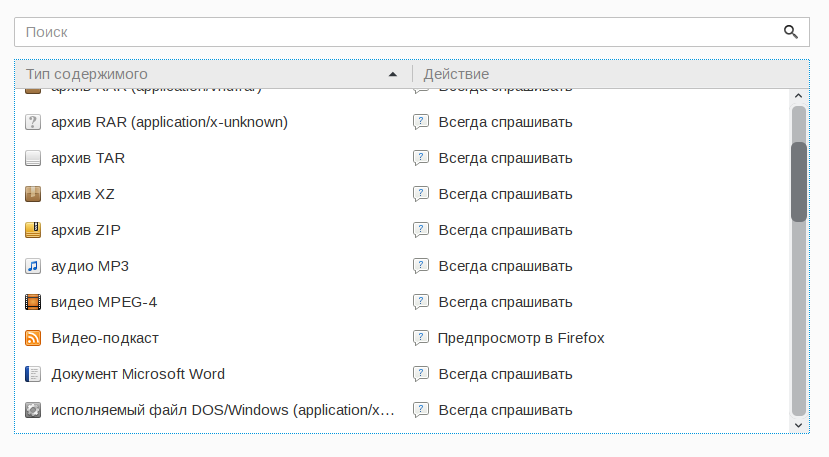
Task: Toggle the sort arrow in Тип содержимого header
Action: click(392, 75)
